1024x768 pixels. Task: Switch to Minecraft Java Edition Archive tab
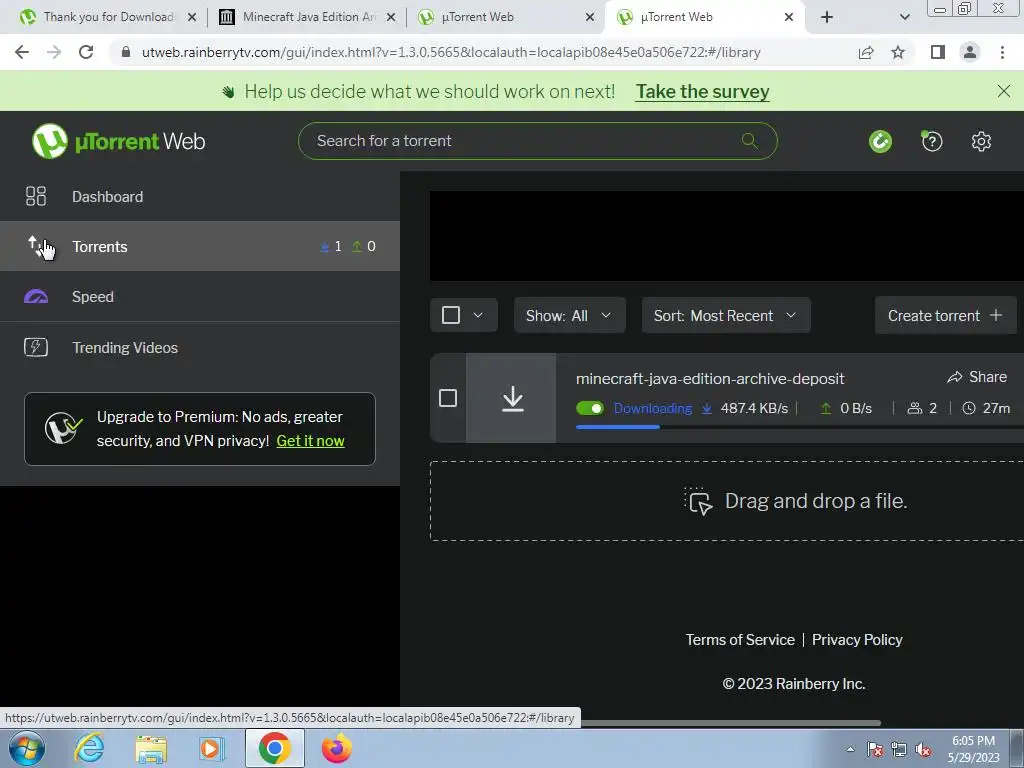306,17
